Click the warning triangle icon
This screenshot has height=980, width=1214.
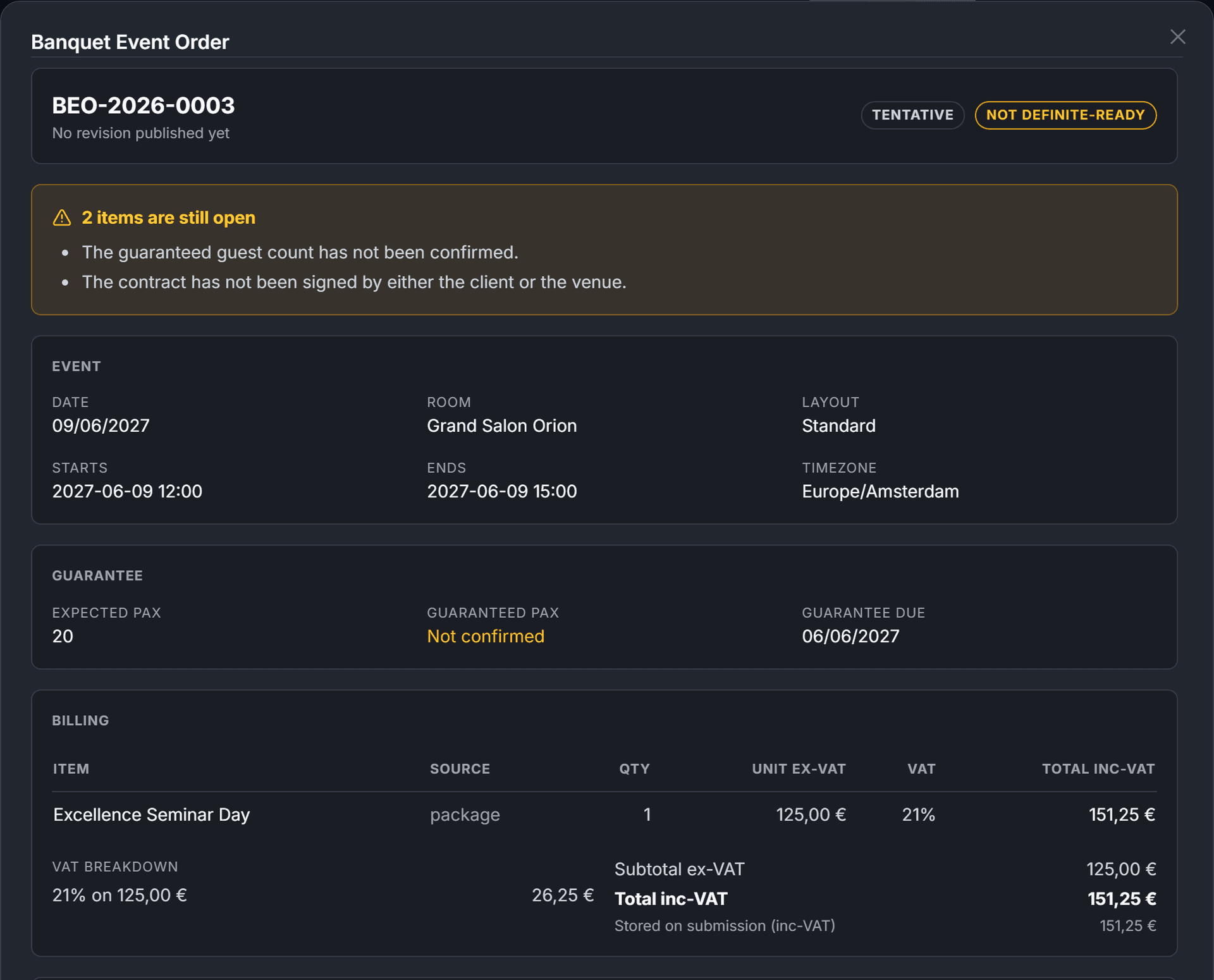[x=62, y=217]
